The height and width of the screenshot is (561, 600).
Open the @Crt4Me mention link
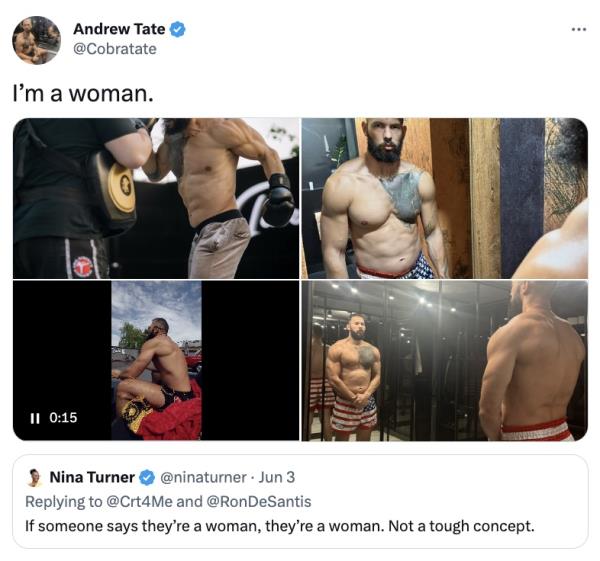tap(139, 502)
